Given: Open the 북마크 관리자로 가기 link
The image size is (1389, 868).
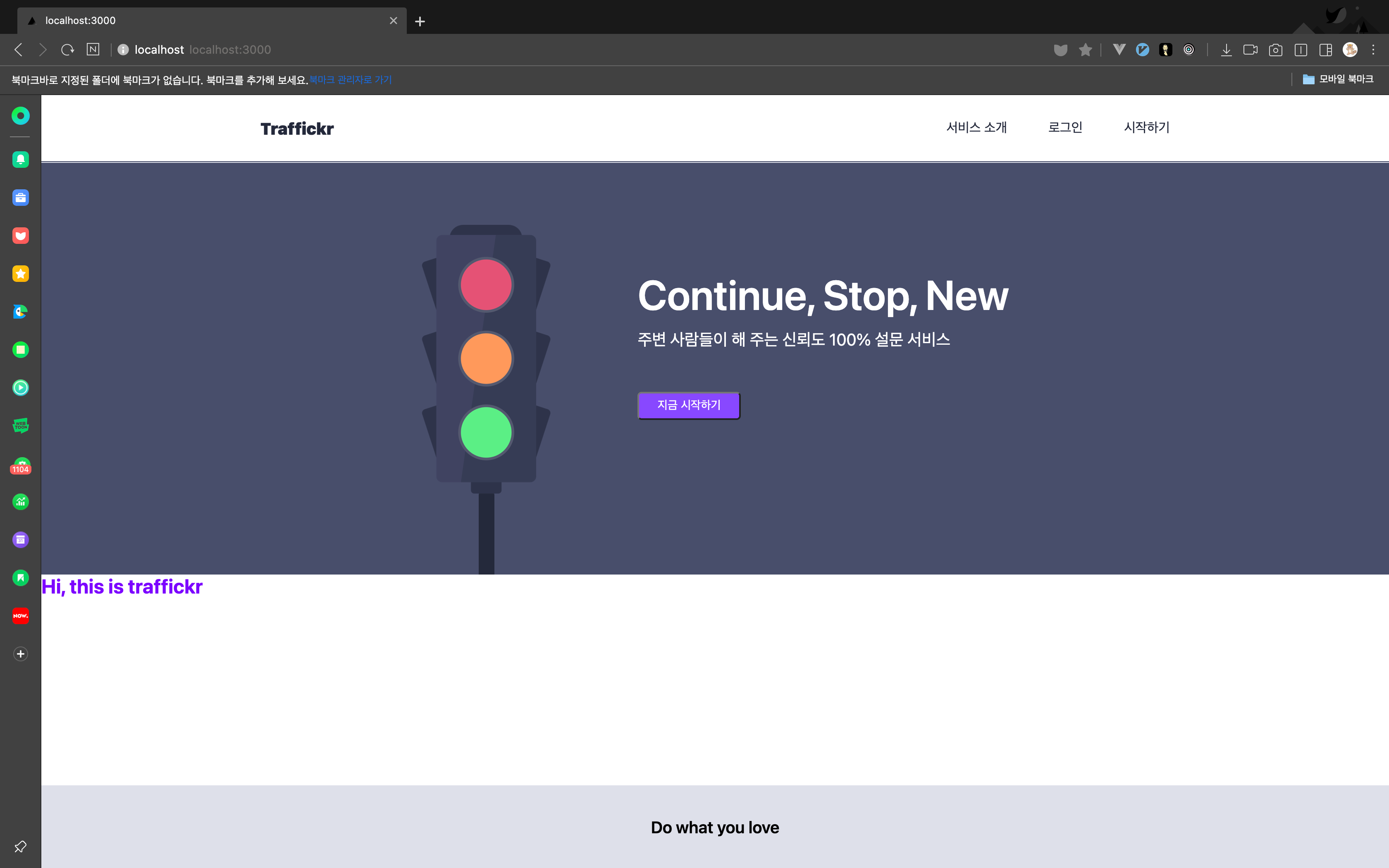Looking at the screenshot, I should (x=350, y=80).
